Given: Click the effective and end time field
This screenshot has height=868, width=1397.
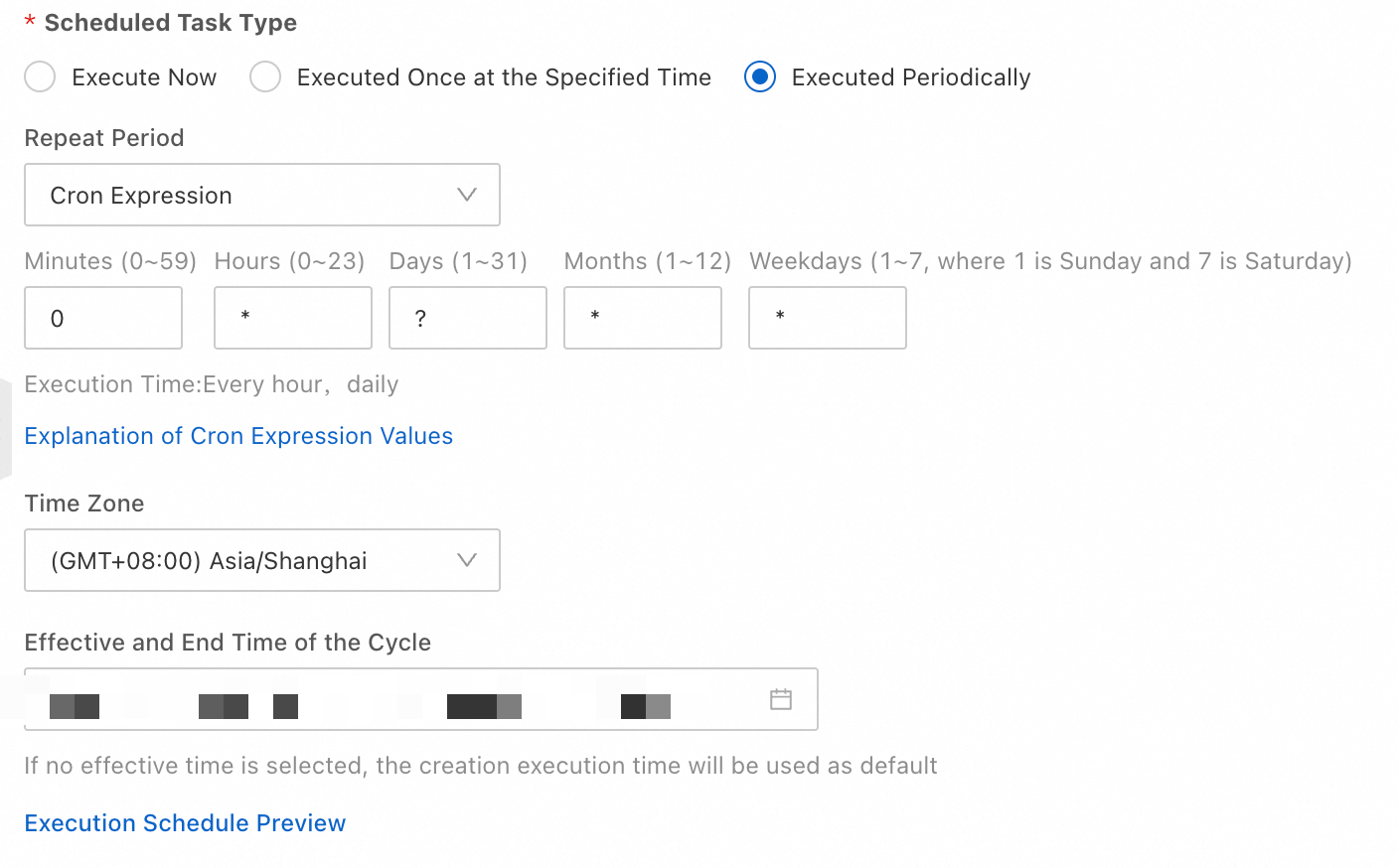Looking at the screenshot, I should 397,699.
